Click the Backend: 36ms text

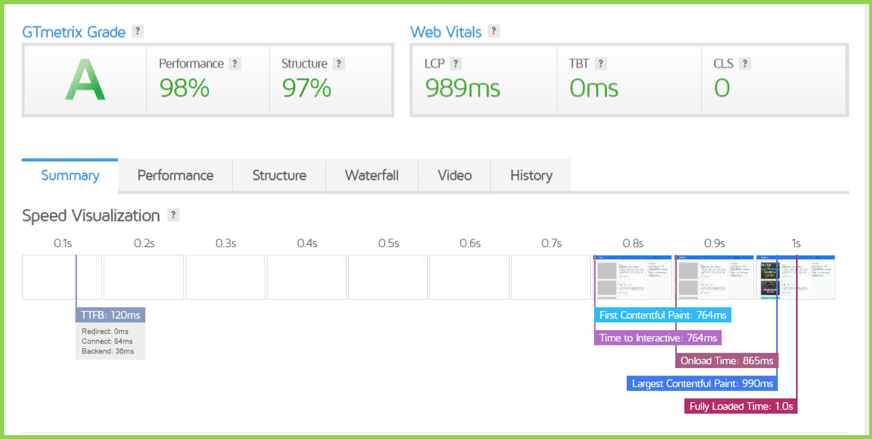(107, 352)
